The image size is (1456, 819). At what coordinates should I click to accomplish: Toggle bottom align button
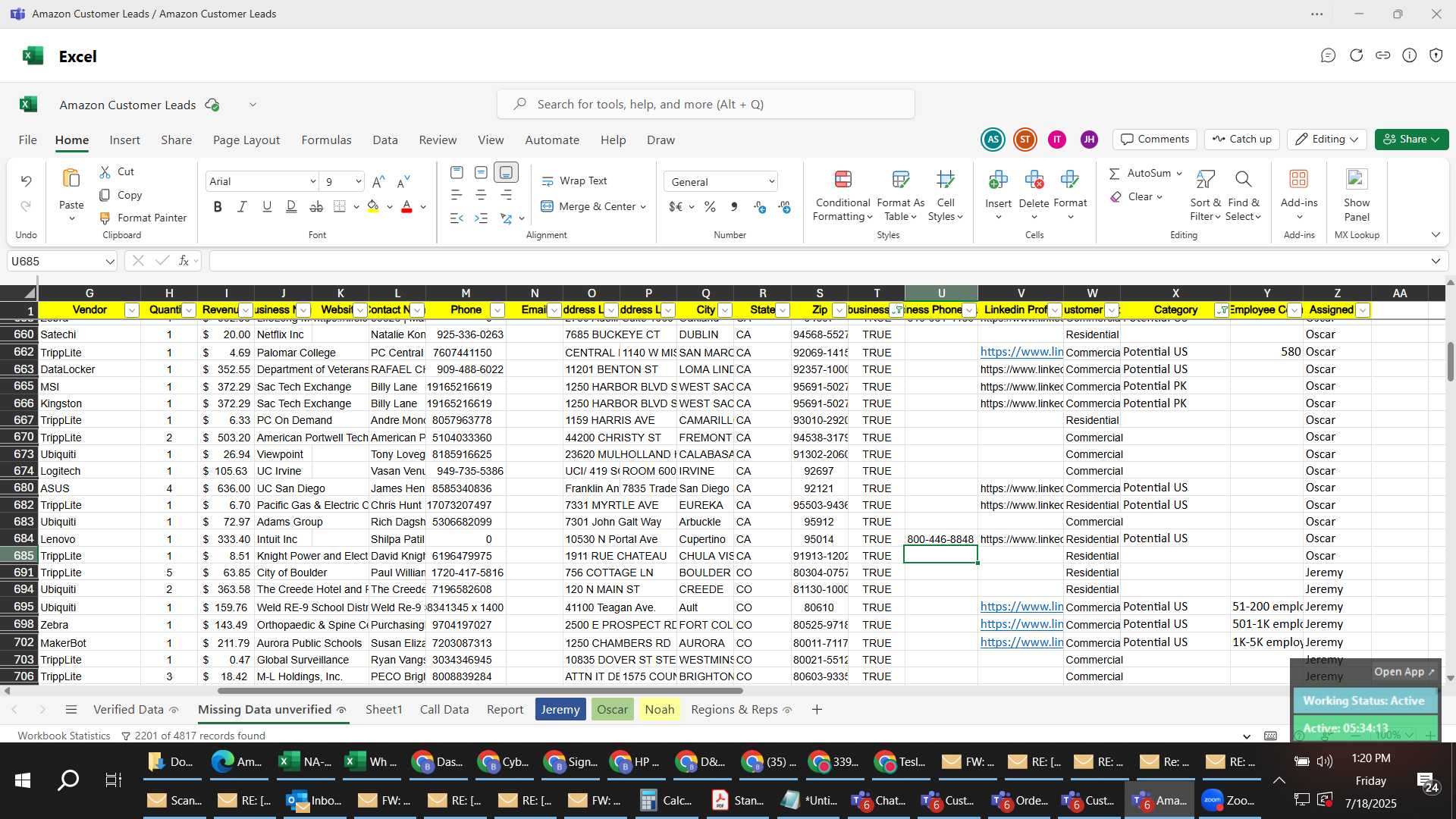(x=506, y=173)
